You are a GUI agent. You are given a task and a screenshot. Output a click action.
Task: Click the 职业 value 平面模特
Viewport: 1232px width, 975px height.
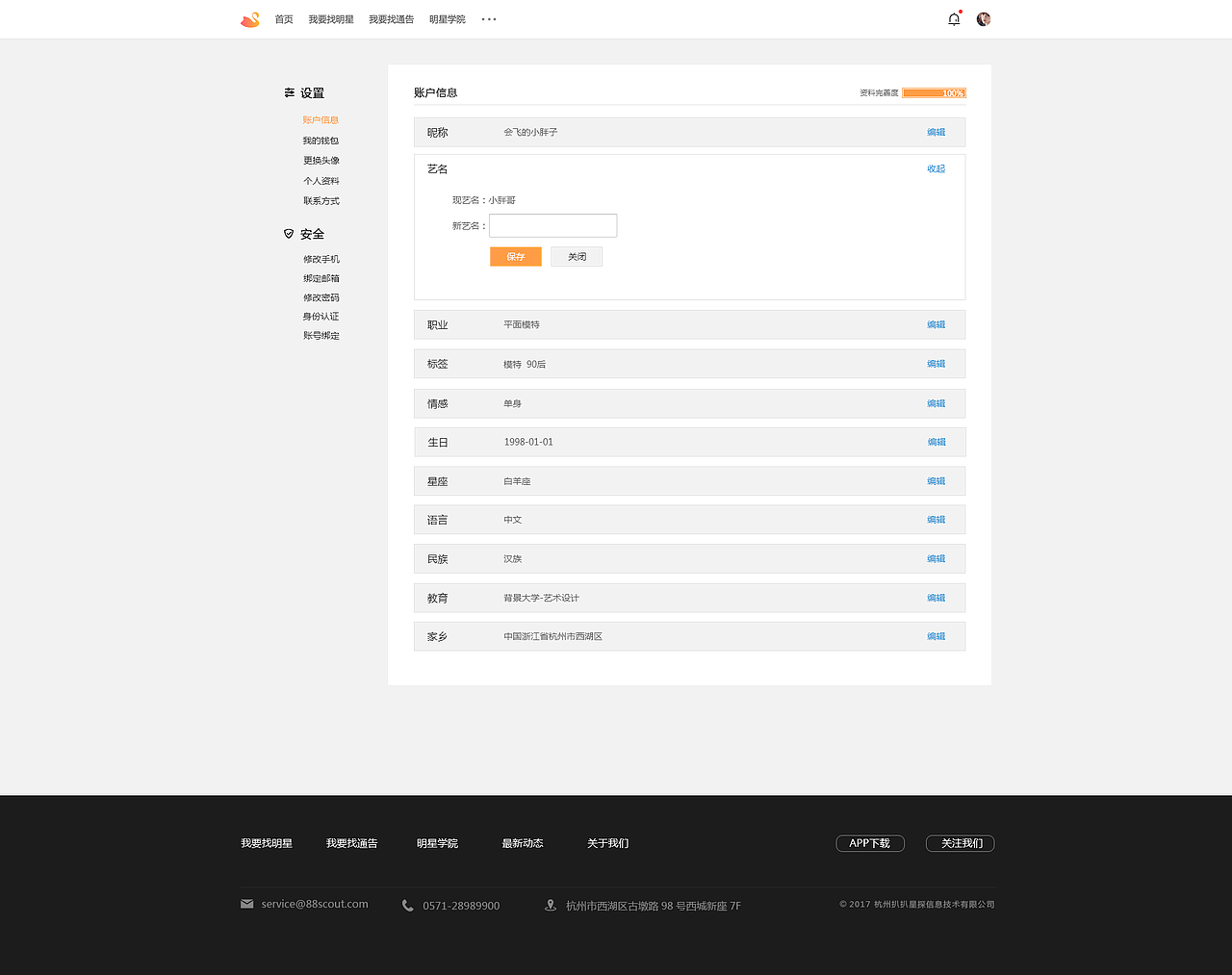click(522, 324)
